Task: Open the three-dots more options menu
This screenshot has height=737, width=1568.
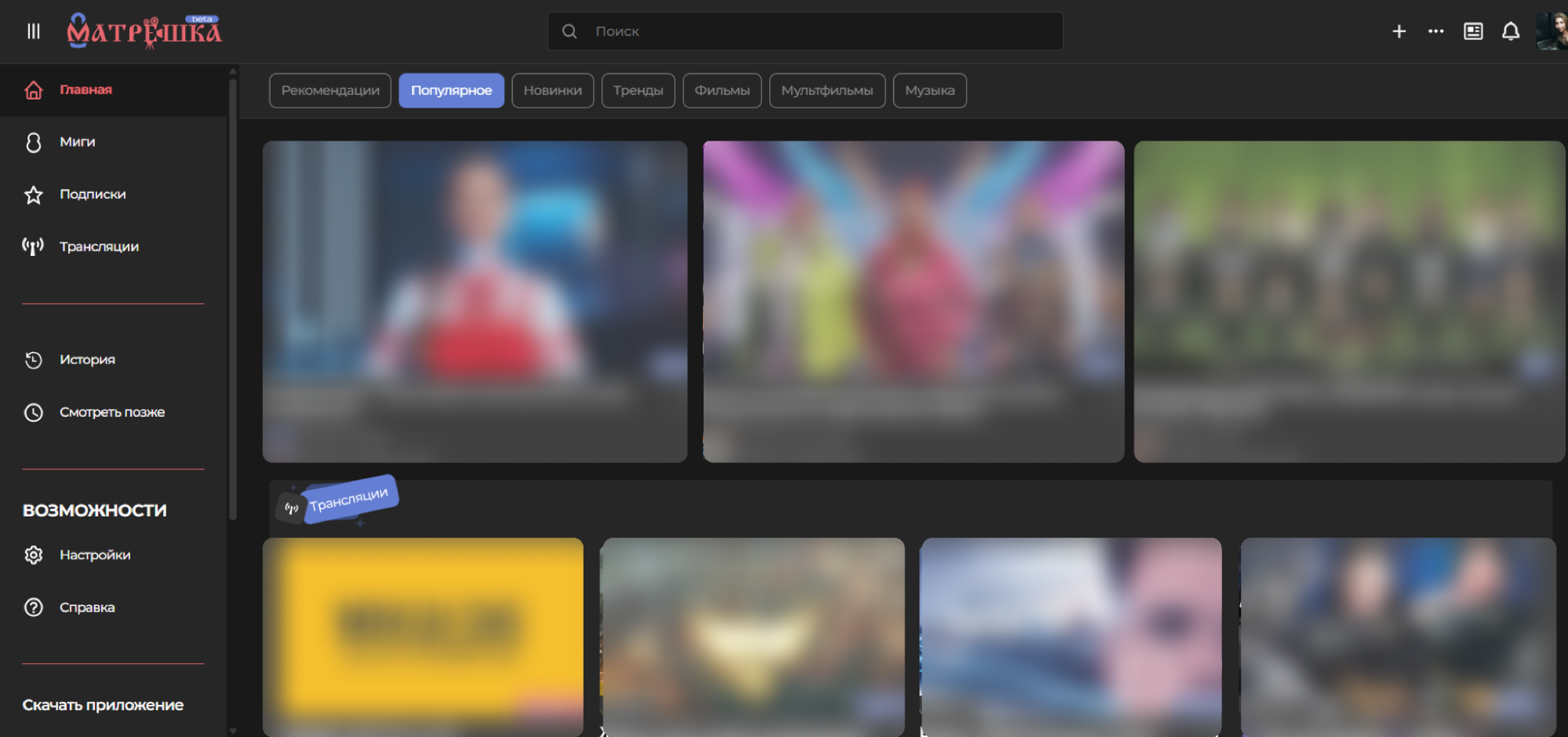Action: [1435, 31]
